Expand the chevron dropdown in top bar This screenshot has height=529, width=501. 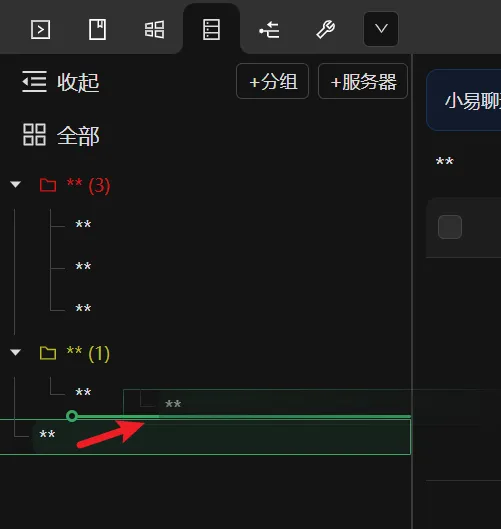381,29
